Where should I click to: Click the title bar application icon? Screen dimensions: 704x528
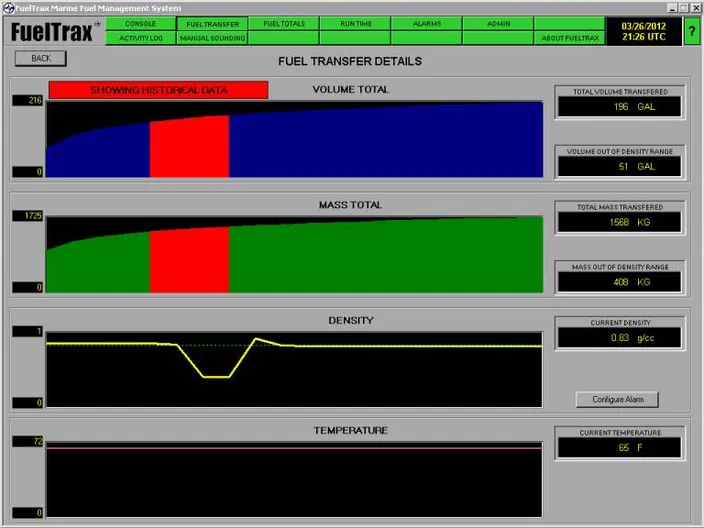tap(9, 8)
